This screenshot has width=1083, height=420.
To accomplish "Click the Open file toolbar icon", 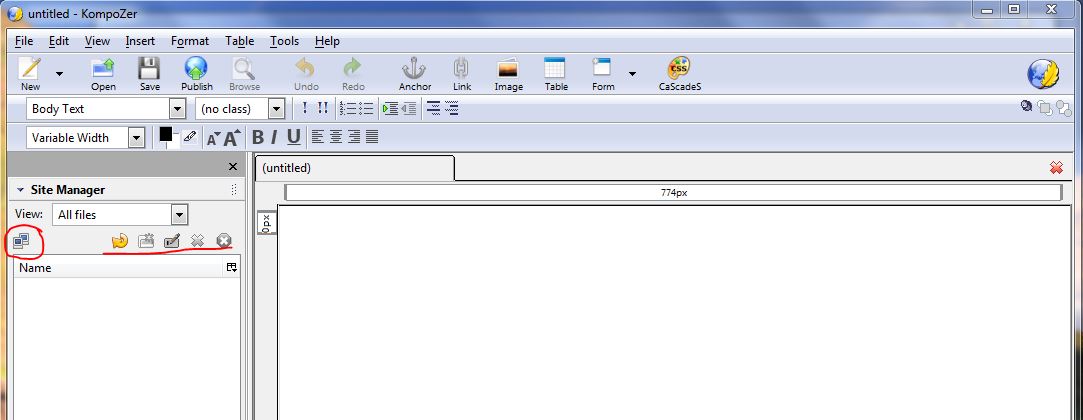I will pyautogui.click(x=103, y=74).
